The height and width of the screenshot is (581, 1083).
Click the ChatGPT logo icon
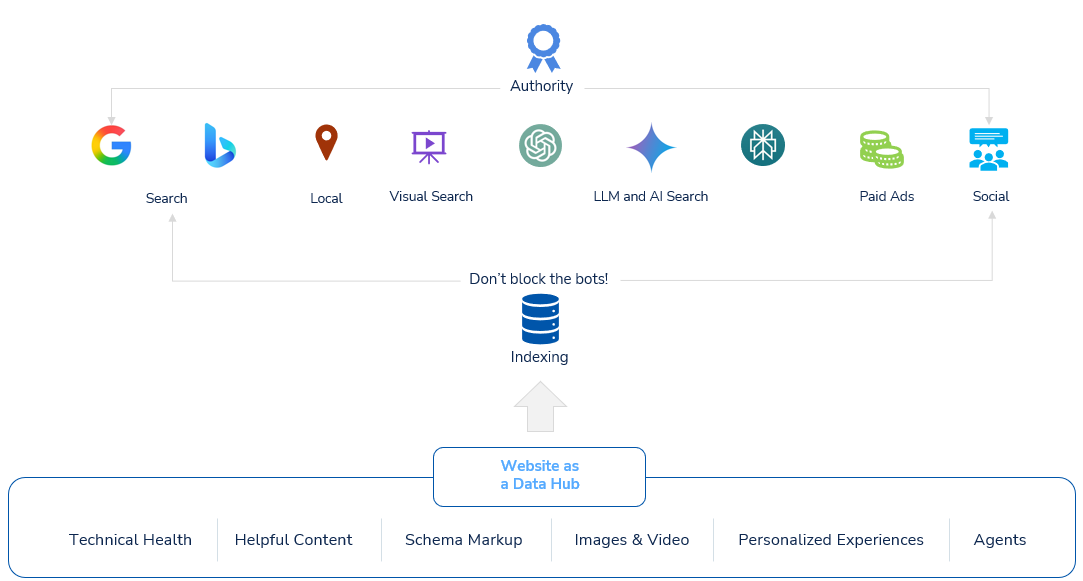coord(540,145)
